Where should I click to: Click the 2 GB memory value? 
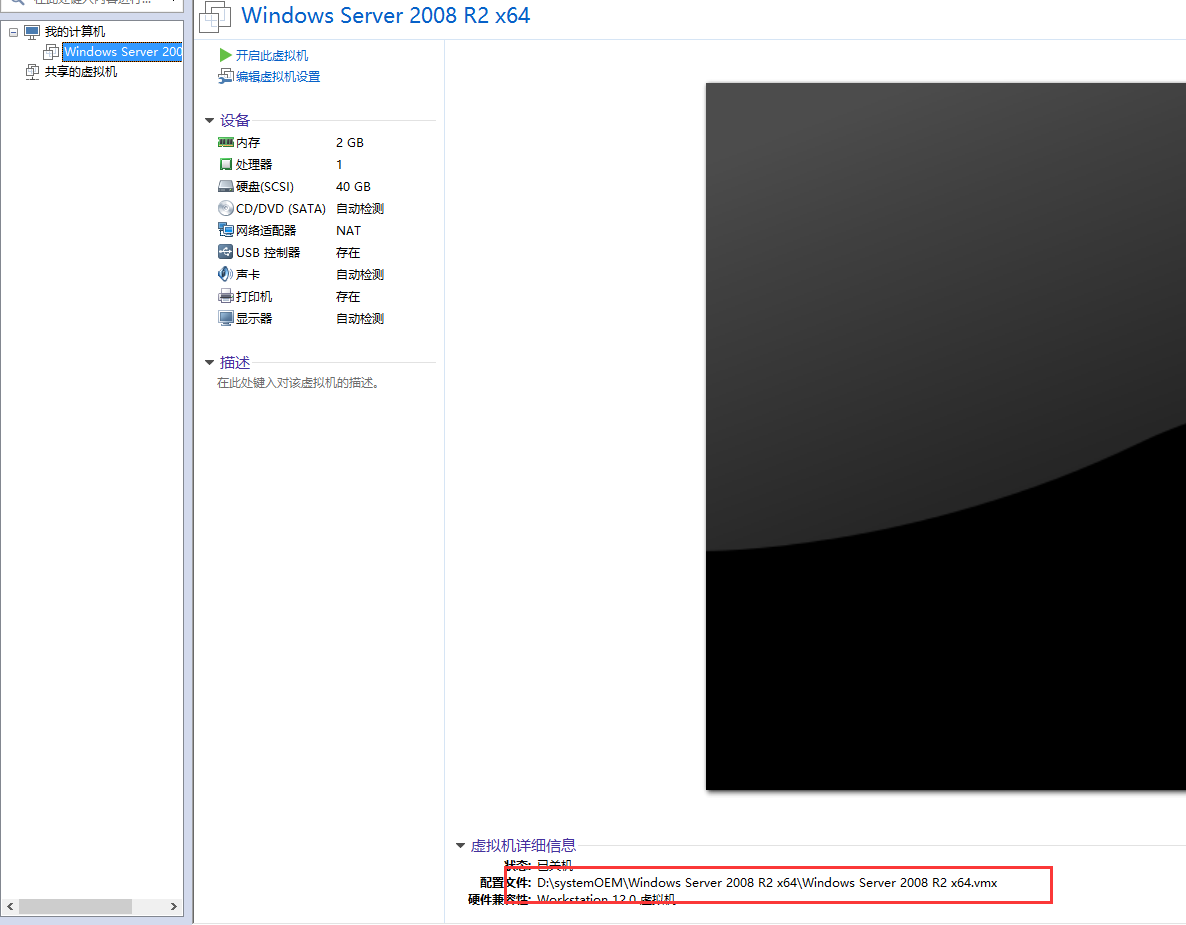click(x=350, y=142)
